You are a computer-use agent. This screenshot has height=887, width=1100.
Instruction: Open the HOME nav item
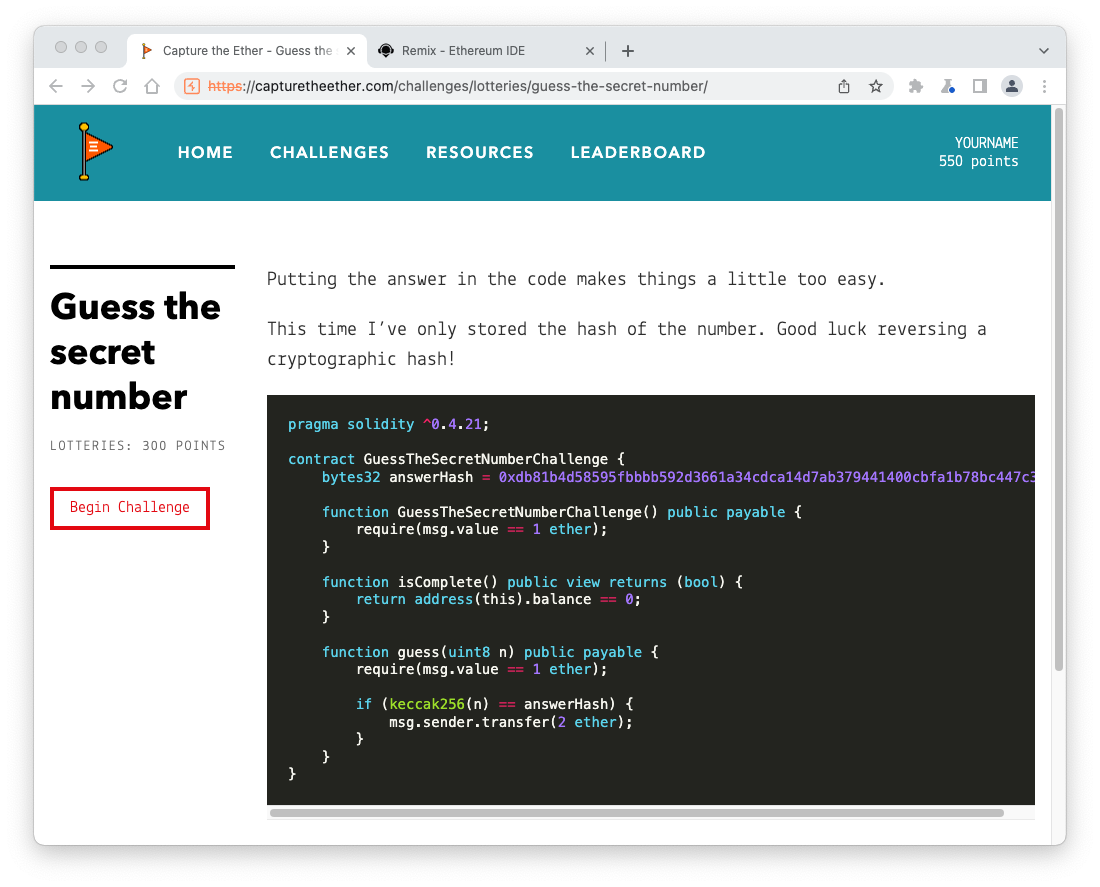[x=205, y=152]
